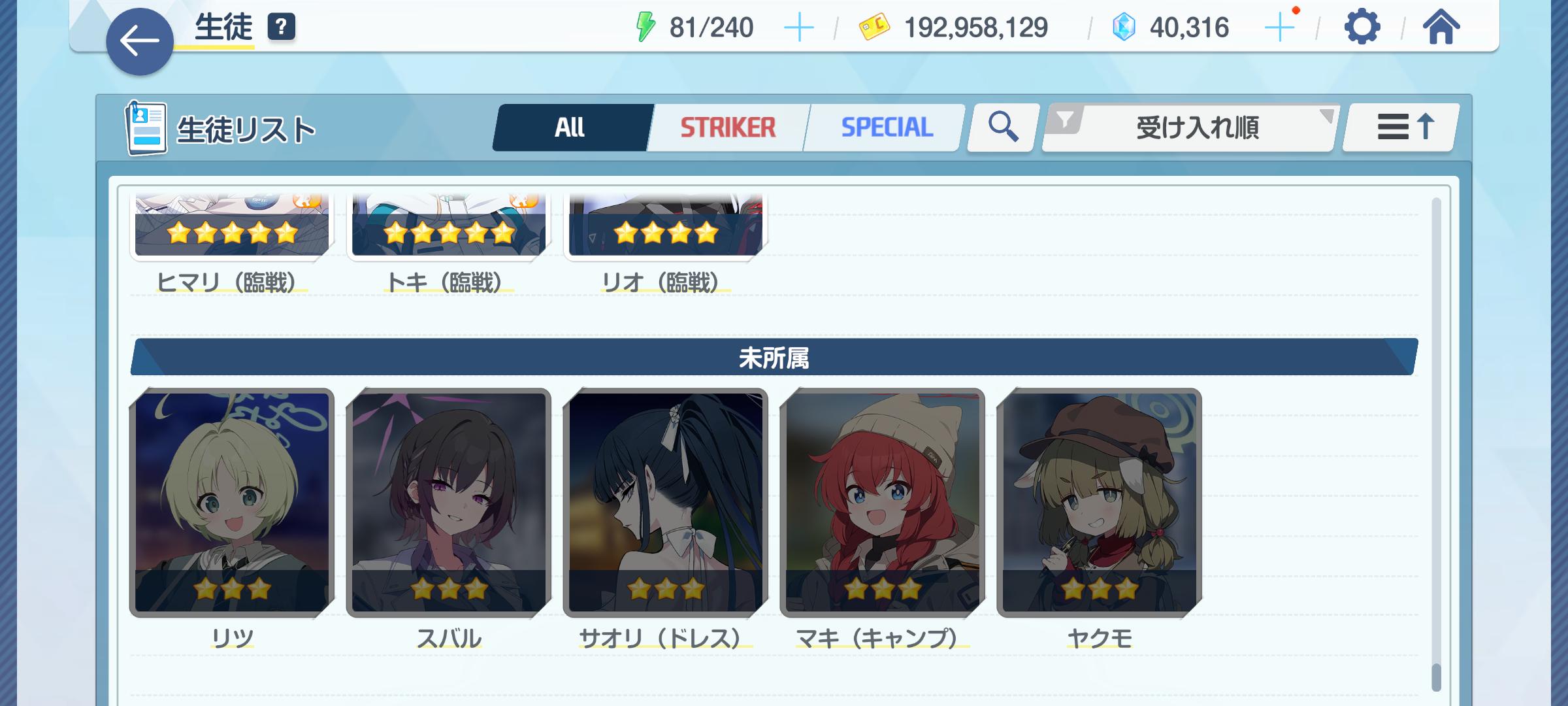Select student ヤクモ portrait
Screen dimensions: 1568x706
tap(1100, 503)
